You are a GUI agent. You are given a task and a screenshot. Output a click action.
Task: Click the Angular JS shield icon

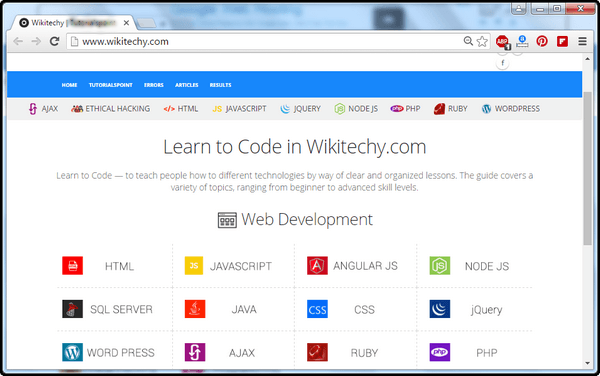[x=317, y=265]
